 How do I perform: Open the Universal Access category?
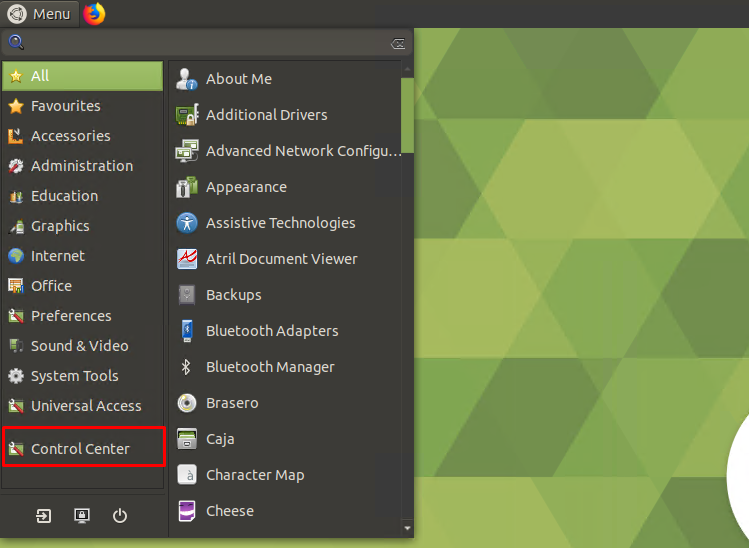pyautogui.click(x=83, y=406)
